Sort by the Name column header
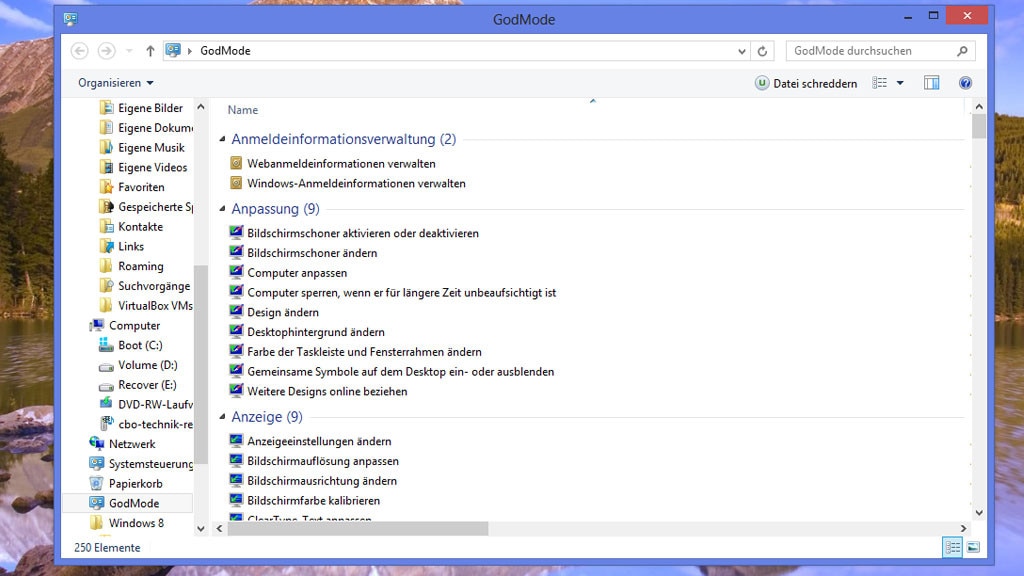 click(243, 110)
